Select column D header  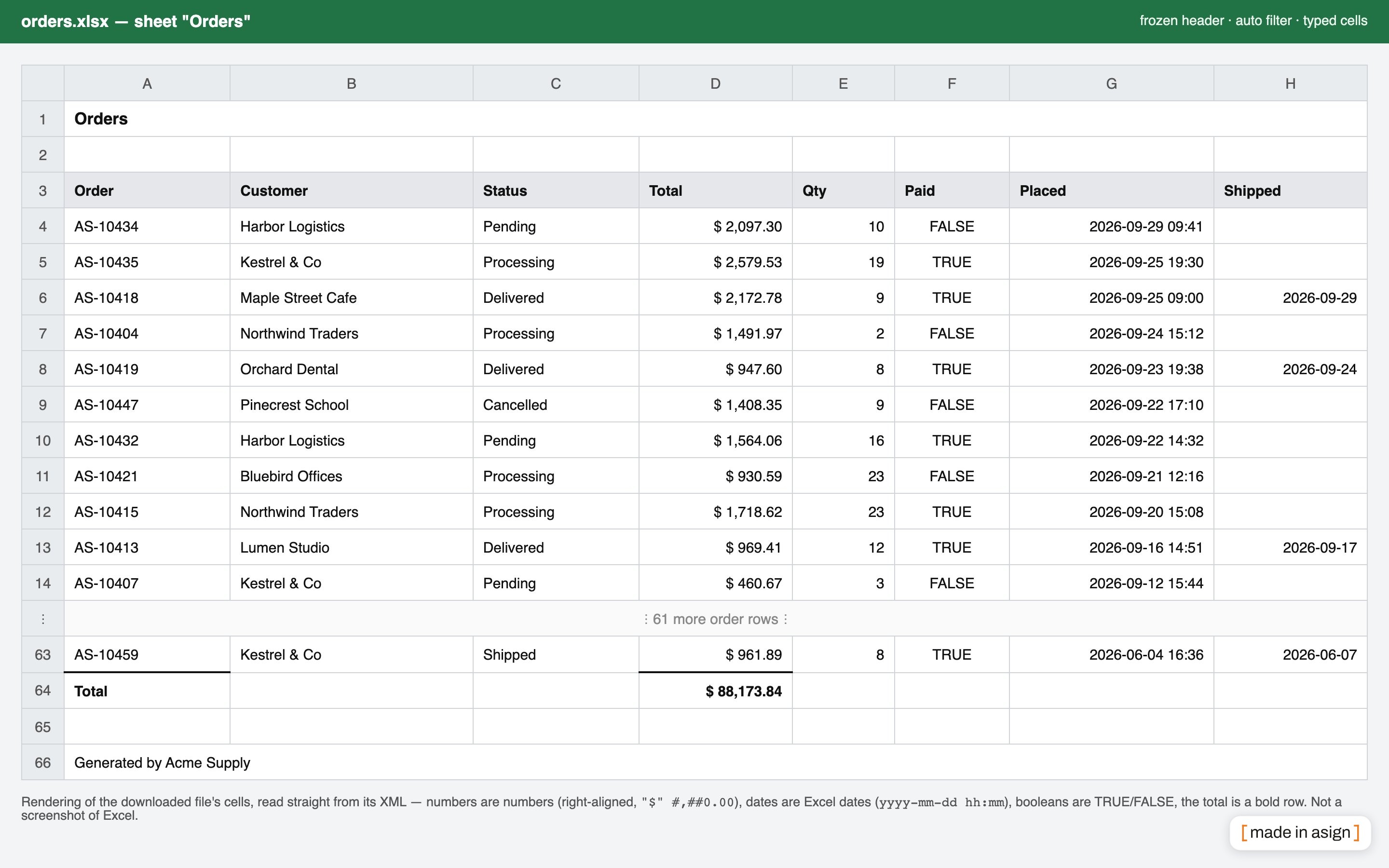coord(715,83)
